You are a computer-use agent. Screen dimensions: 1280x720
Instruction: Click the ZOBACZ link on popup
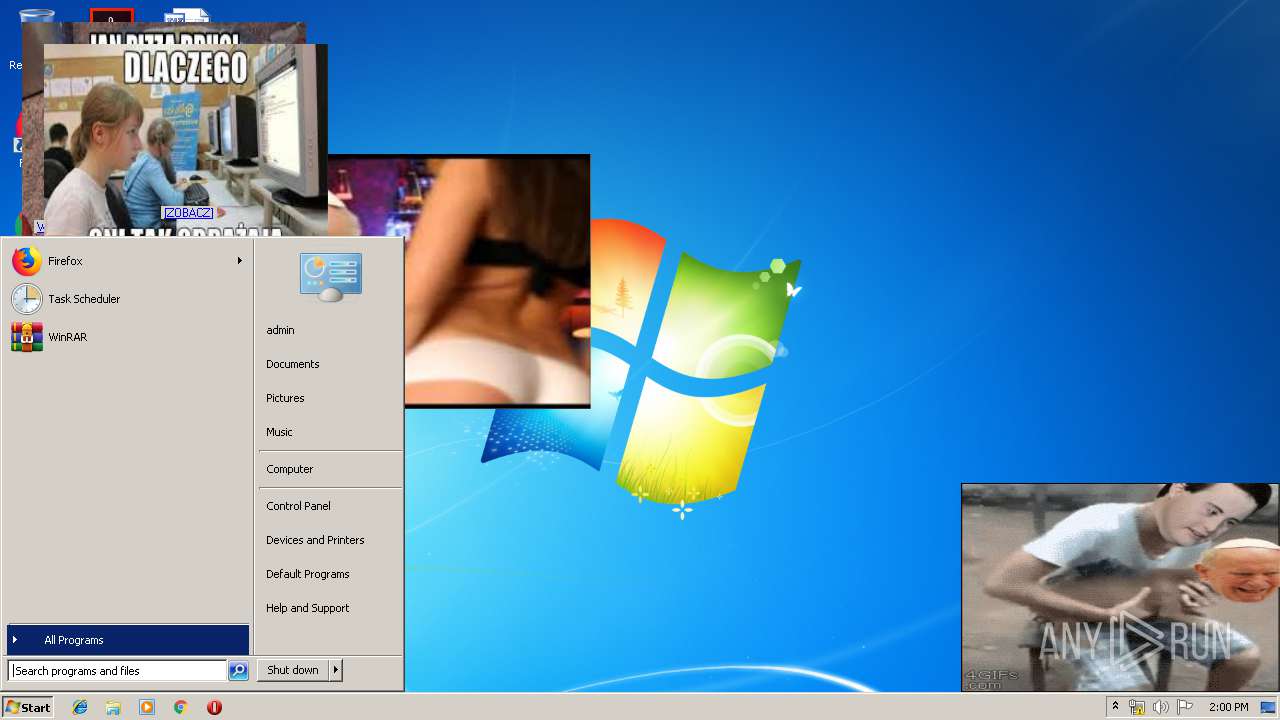coord(188,213)
